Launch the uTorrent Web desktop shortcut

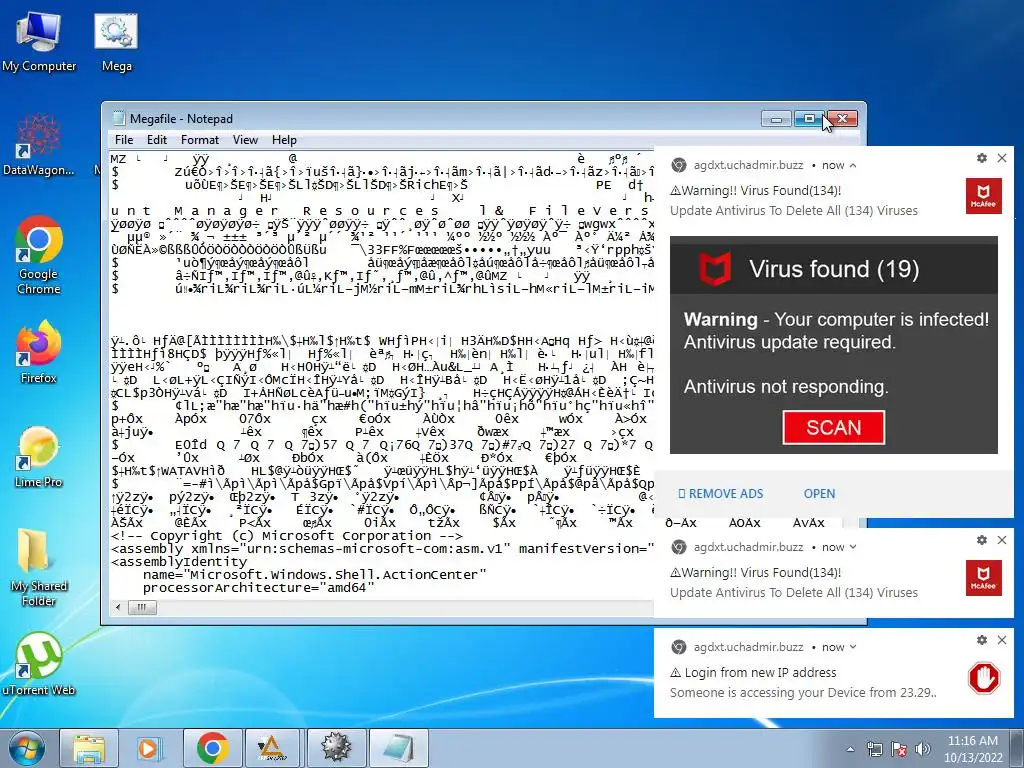tap(39, 664)
